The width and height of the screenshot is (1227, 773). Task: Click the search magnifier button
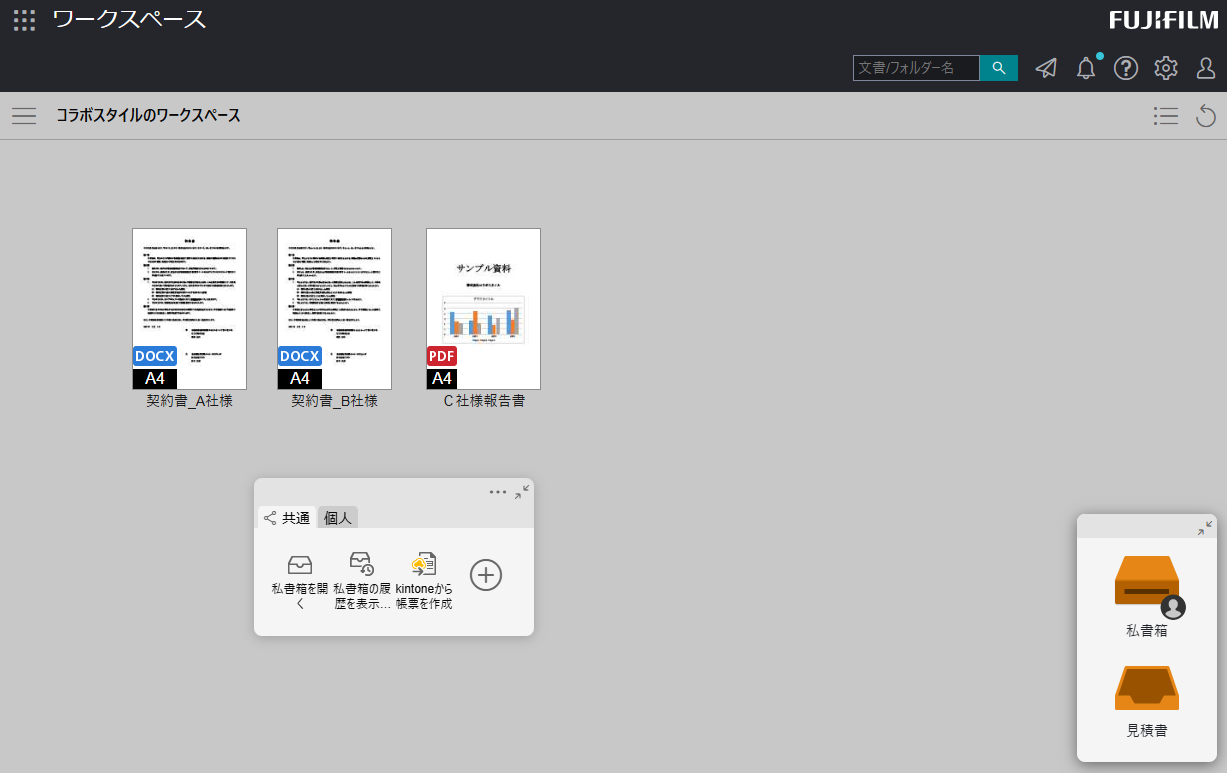[998, 68]
